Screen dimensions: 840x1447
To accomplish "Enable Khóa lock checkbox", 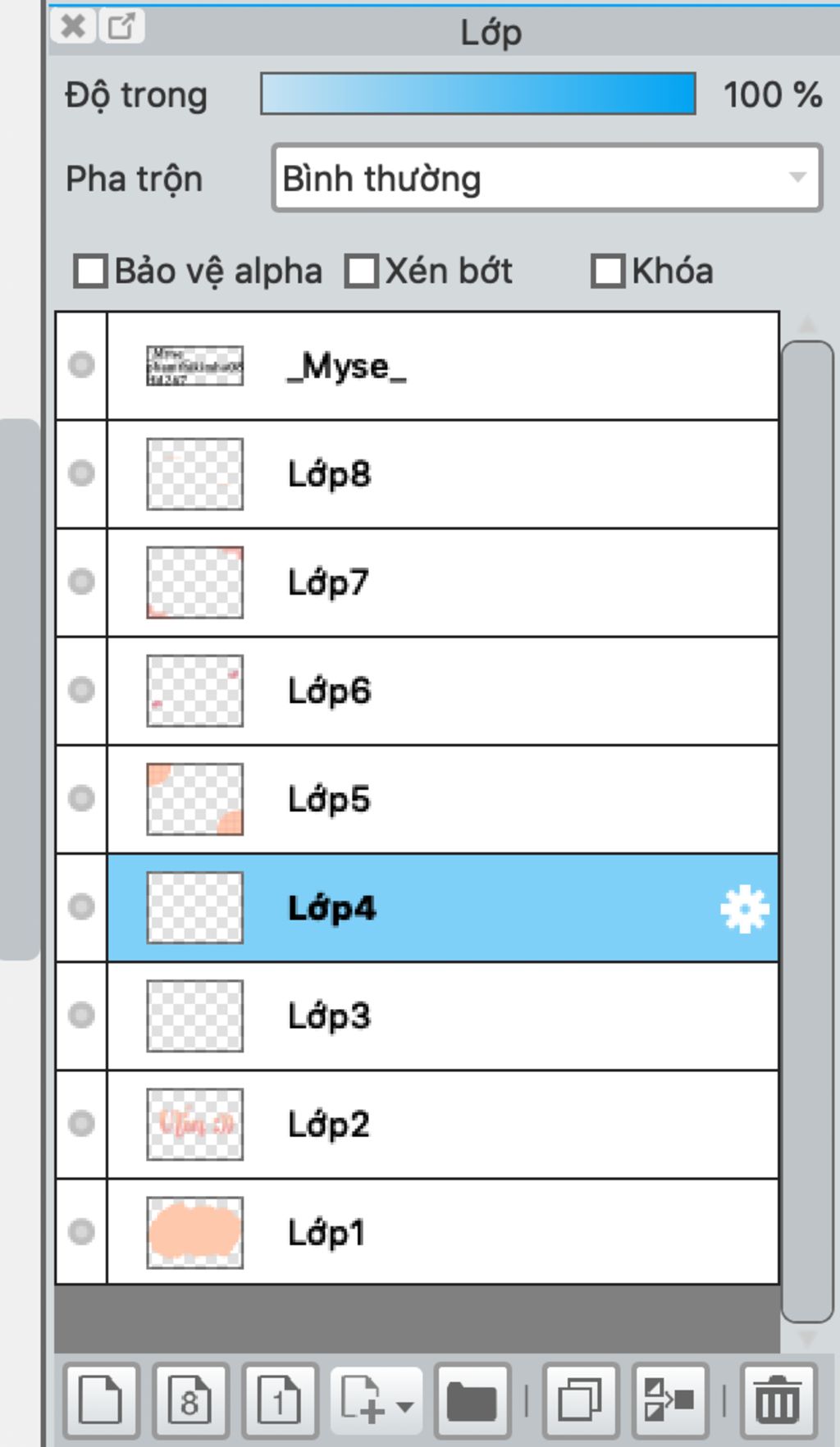I will (608, 272).
